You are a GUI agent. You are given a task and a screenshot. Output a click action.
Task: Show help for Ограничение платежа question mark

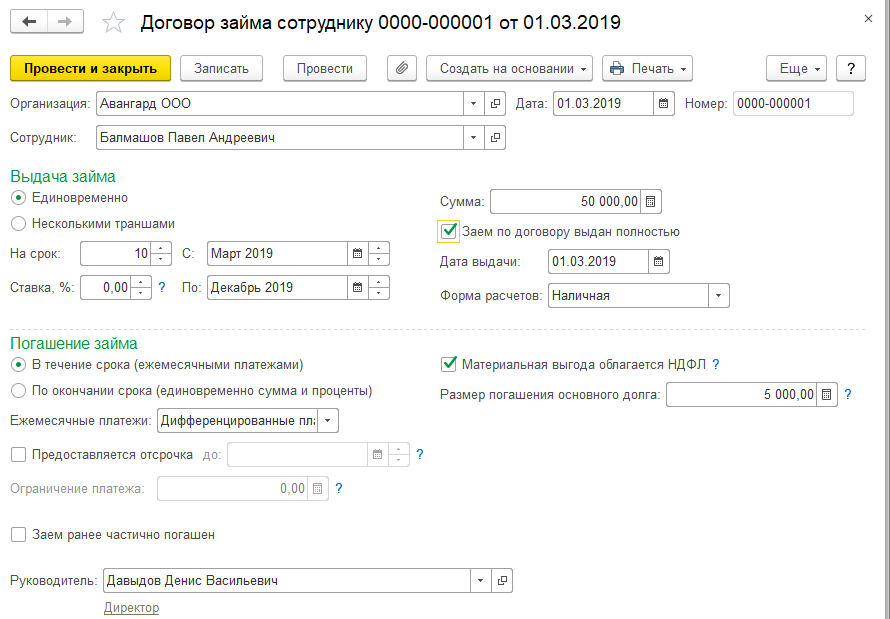pyautogui.click(x=339, y=489)
